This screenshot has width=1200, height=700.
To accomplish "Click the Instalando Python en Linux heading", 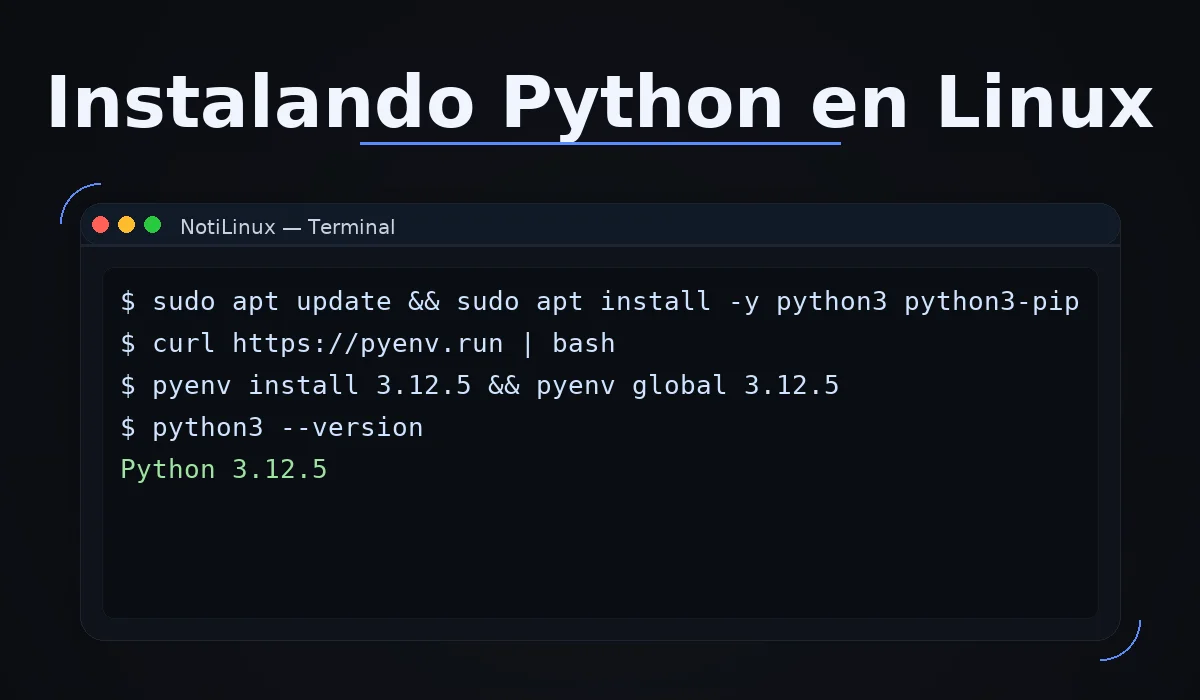I will [x=600, y=100].
